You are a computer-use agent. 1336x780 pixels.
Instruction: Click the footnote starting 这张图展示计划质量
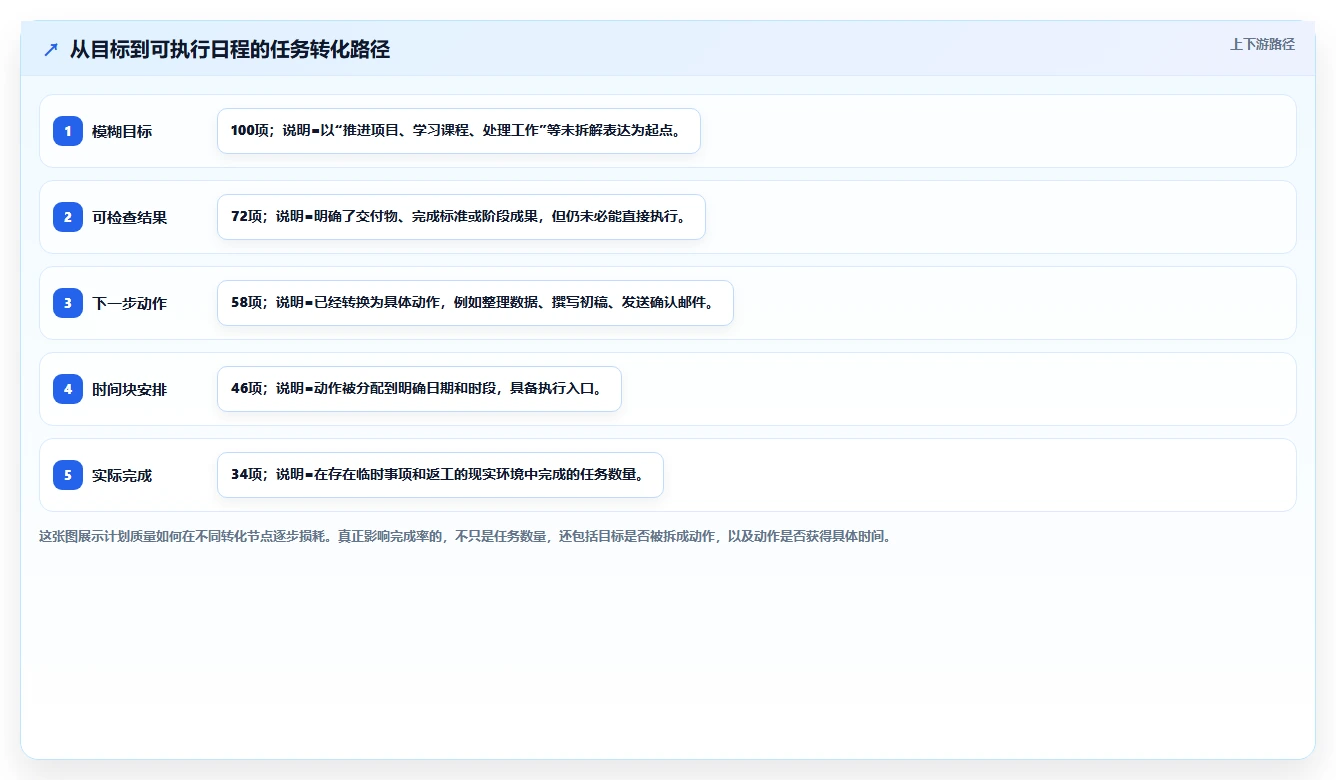[465, 536]
